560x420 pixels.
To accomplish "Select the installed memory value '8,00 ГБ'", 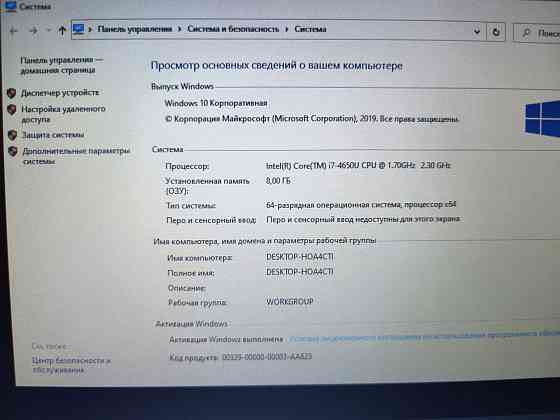I will (x=278, y=181).
